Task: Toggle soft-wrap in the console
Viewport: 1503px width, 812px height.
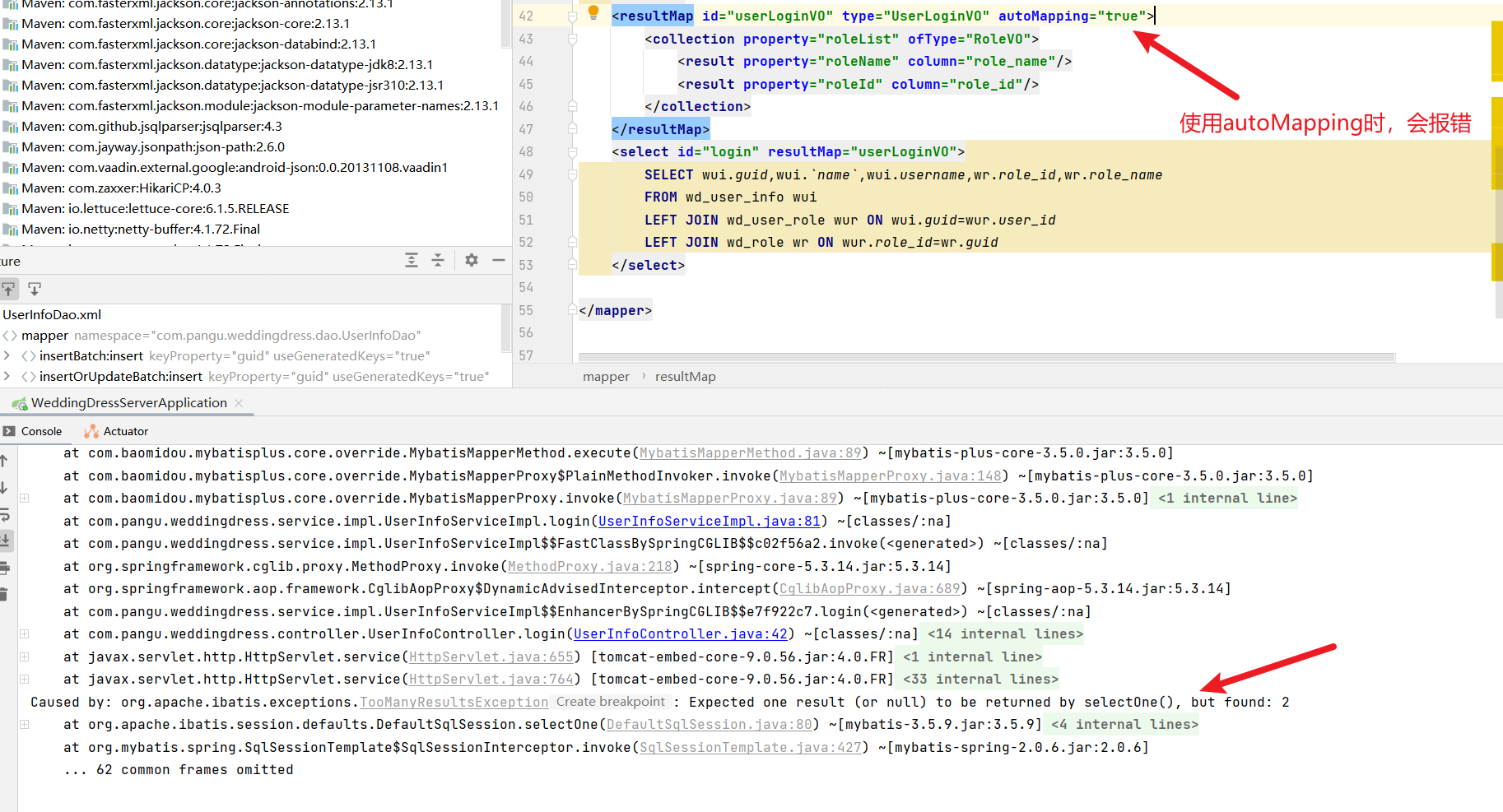Action: pos(4,515)
